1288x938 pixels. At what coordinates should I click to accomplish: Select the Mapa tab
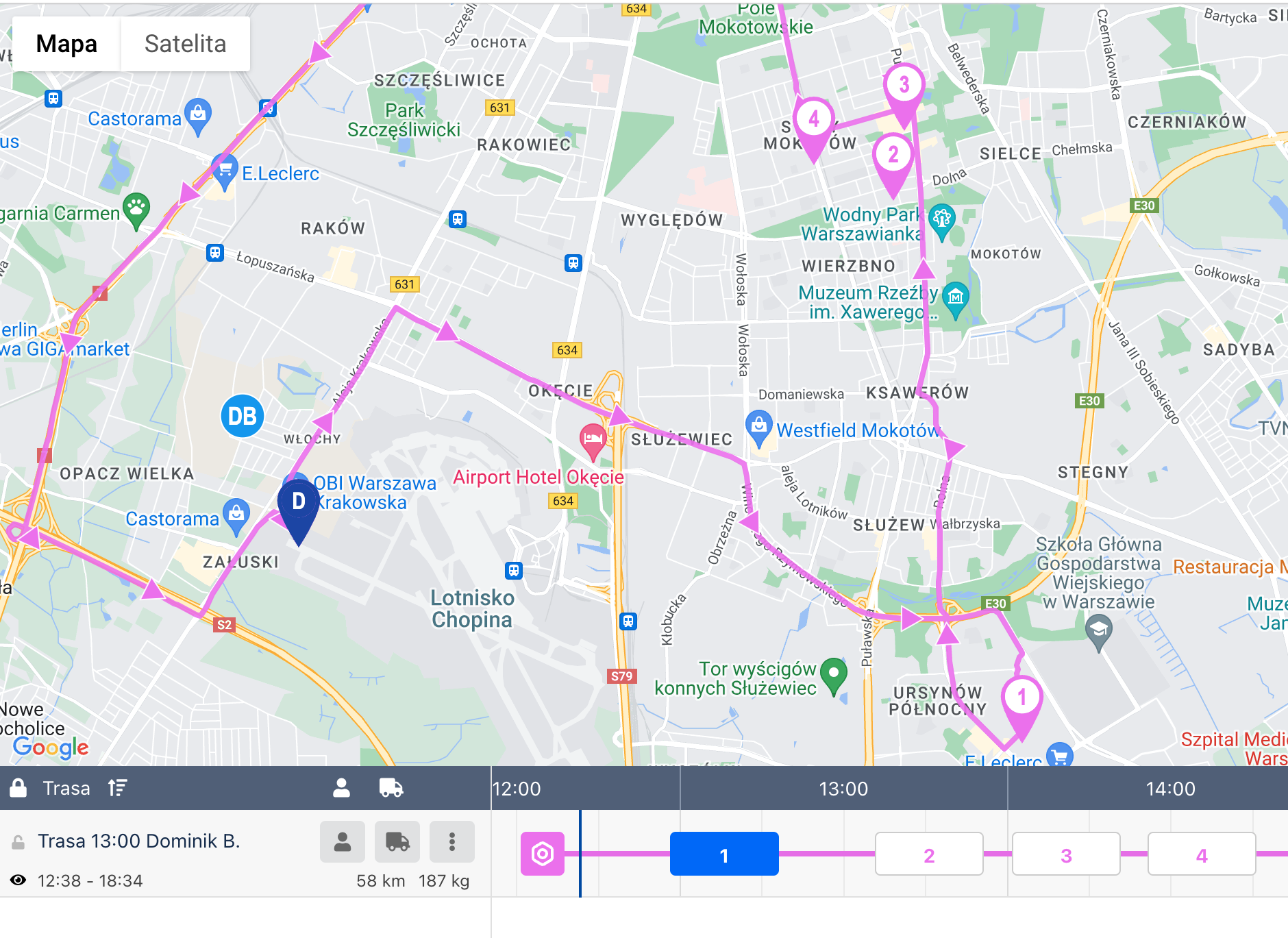tap(66, 43)
